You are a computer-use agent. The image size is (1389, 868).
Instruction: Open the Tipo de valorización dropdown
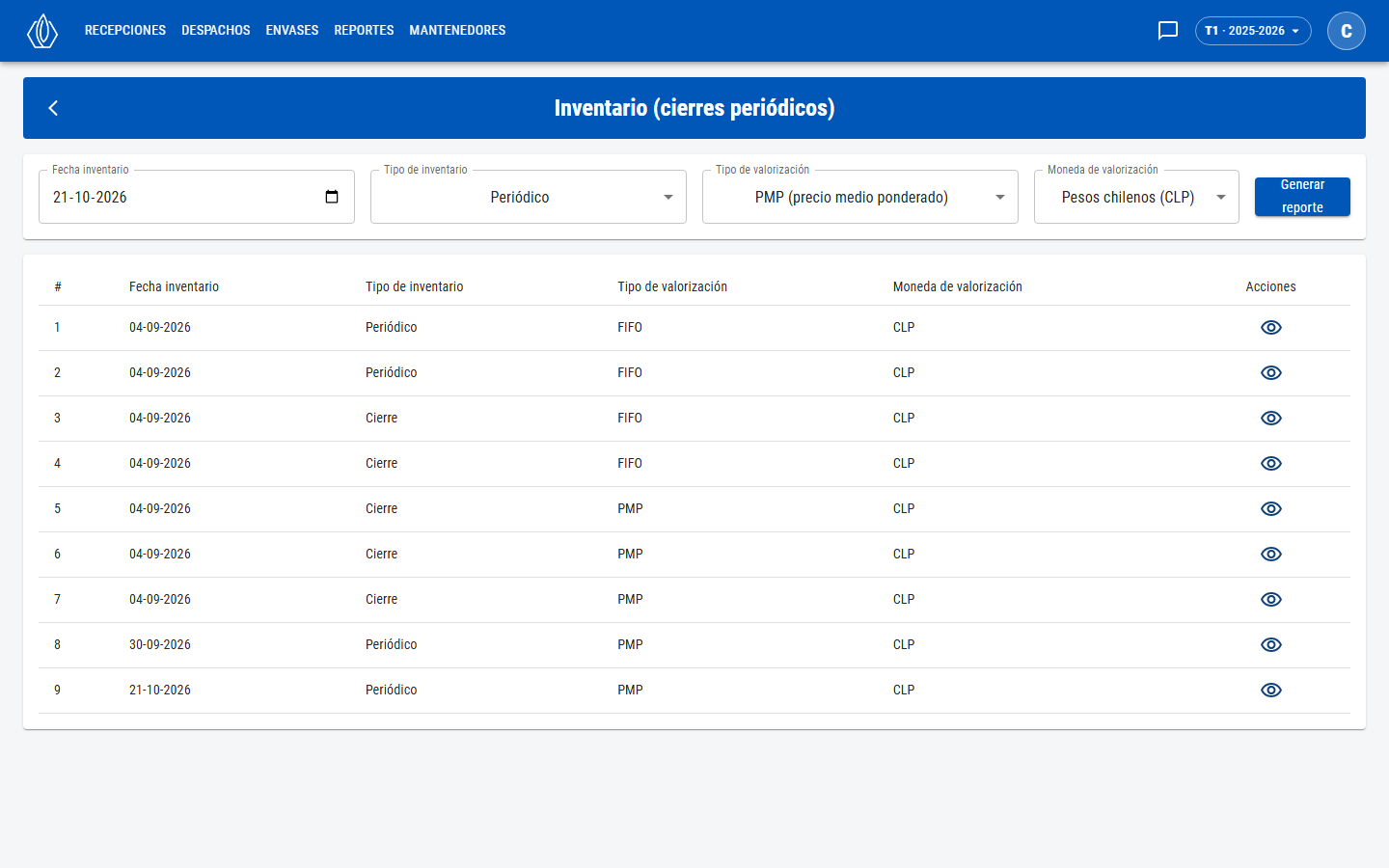tap(860, 197)
